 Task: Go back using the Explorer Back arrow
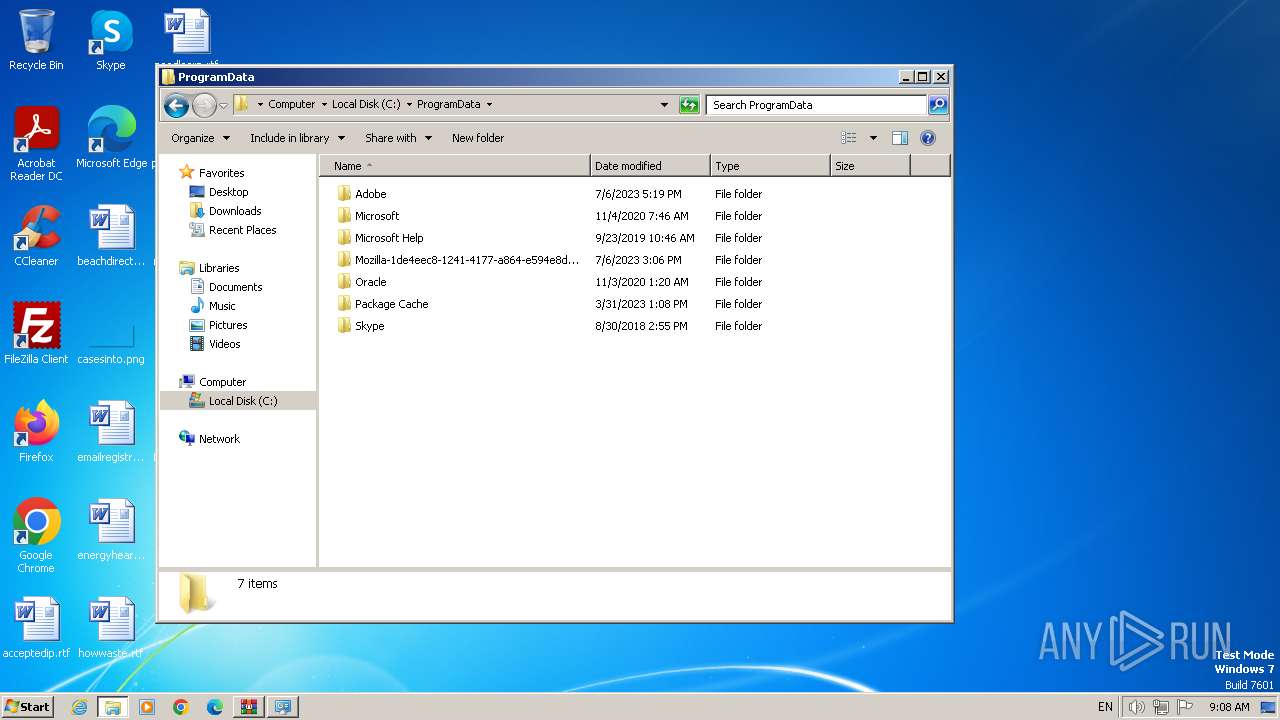click(x=176, y=105)
